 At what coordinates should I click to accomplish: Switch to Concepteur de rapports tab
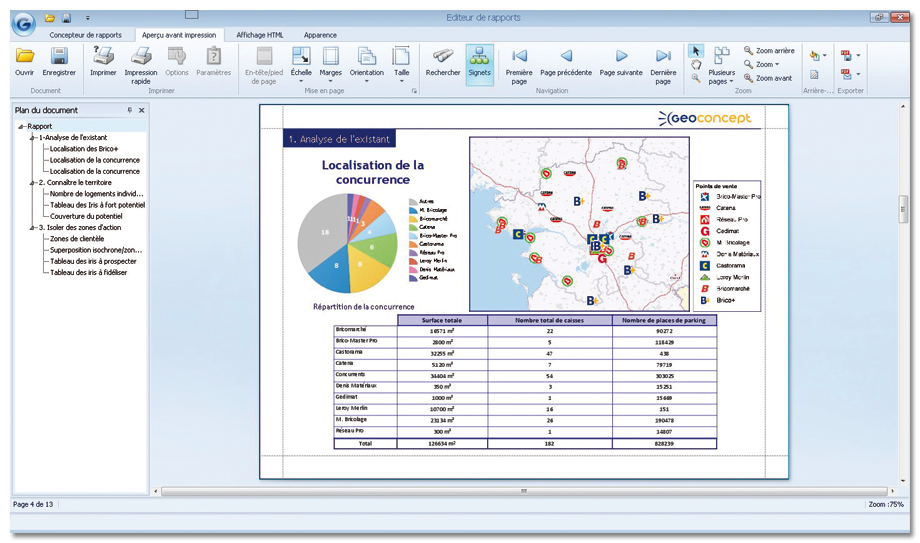point(86,35)
